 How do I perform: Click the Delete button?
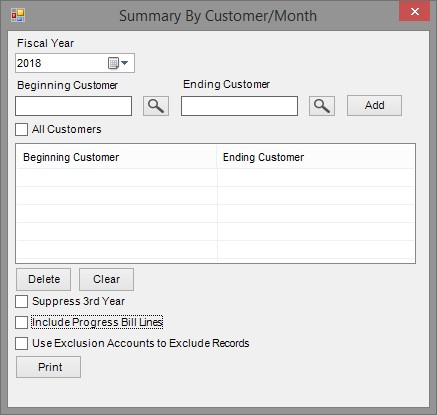coord(44,279)
